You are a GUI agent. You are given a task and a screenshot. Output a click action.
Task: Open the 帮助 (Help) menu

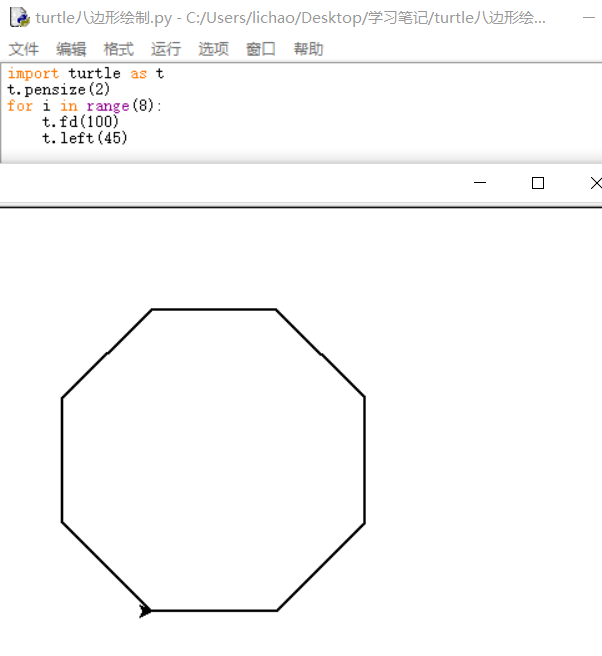tap(308, 49)
